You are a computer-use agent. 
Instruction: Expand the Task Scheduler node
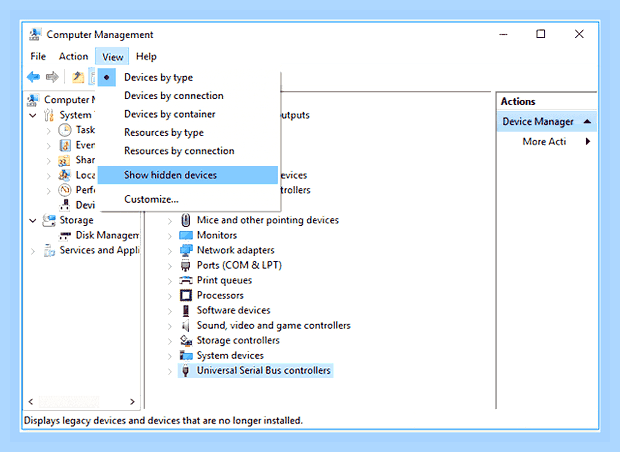tap(49, 130)
